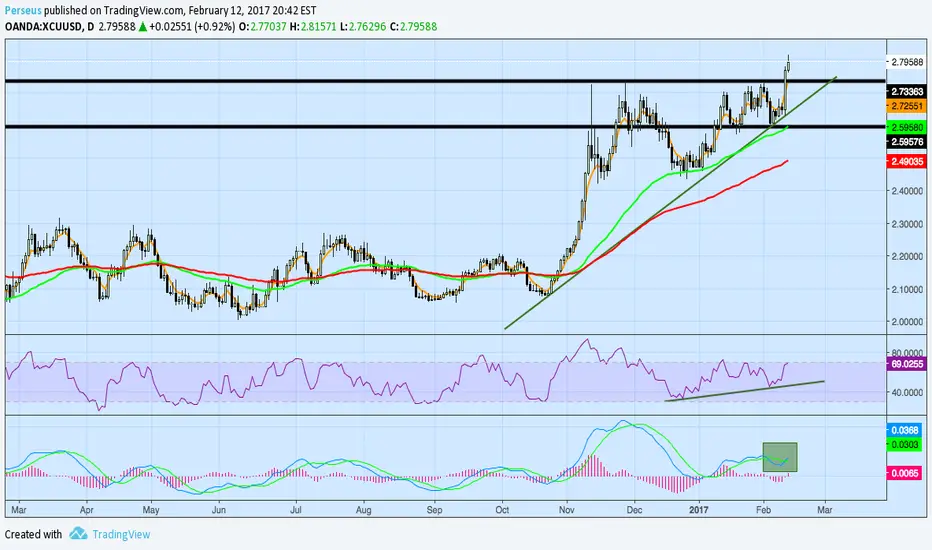Select the OANDA:XCUUSD symbol label
This screenshot has width=932, height=550.
click(x=44, y=27)
